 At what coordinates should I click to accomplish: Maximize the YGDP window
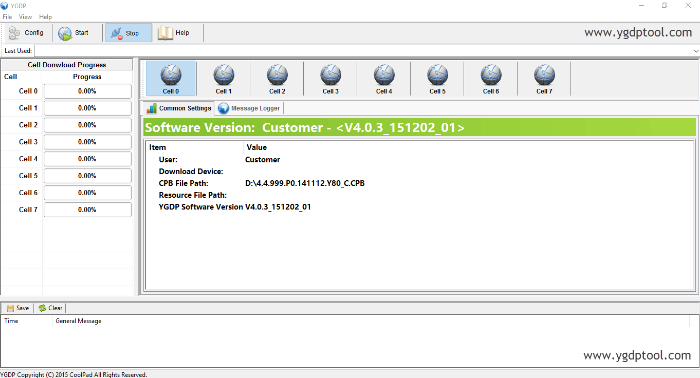tap(664, 5)
